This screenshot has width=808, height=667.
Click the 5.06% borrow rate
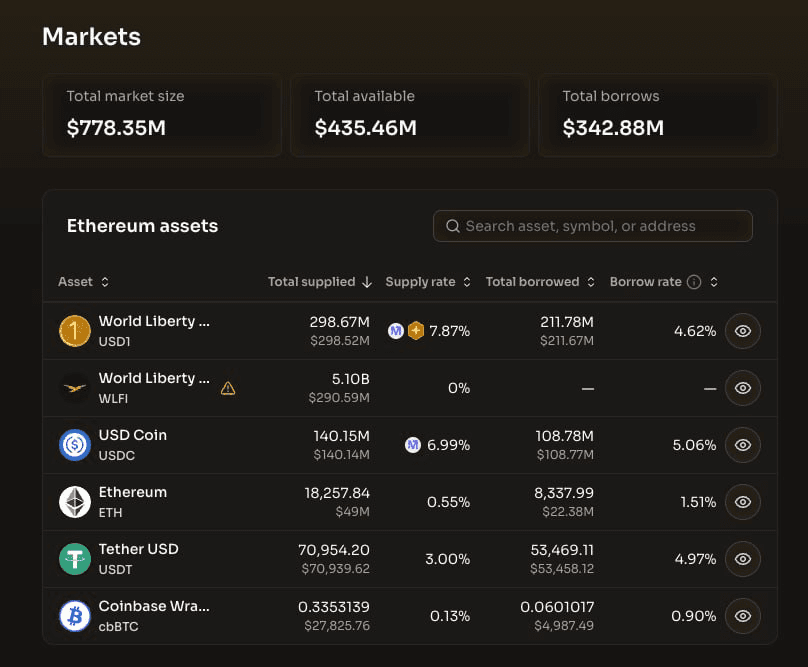(694, 445)
